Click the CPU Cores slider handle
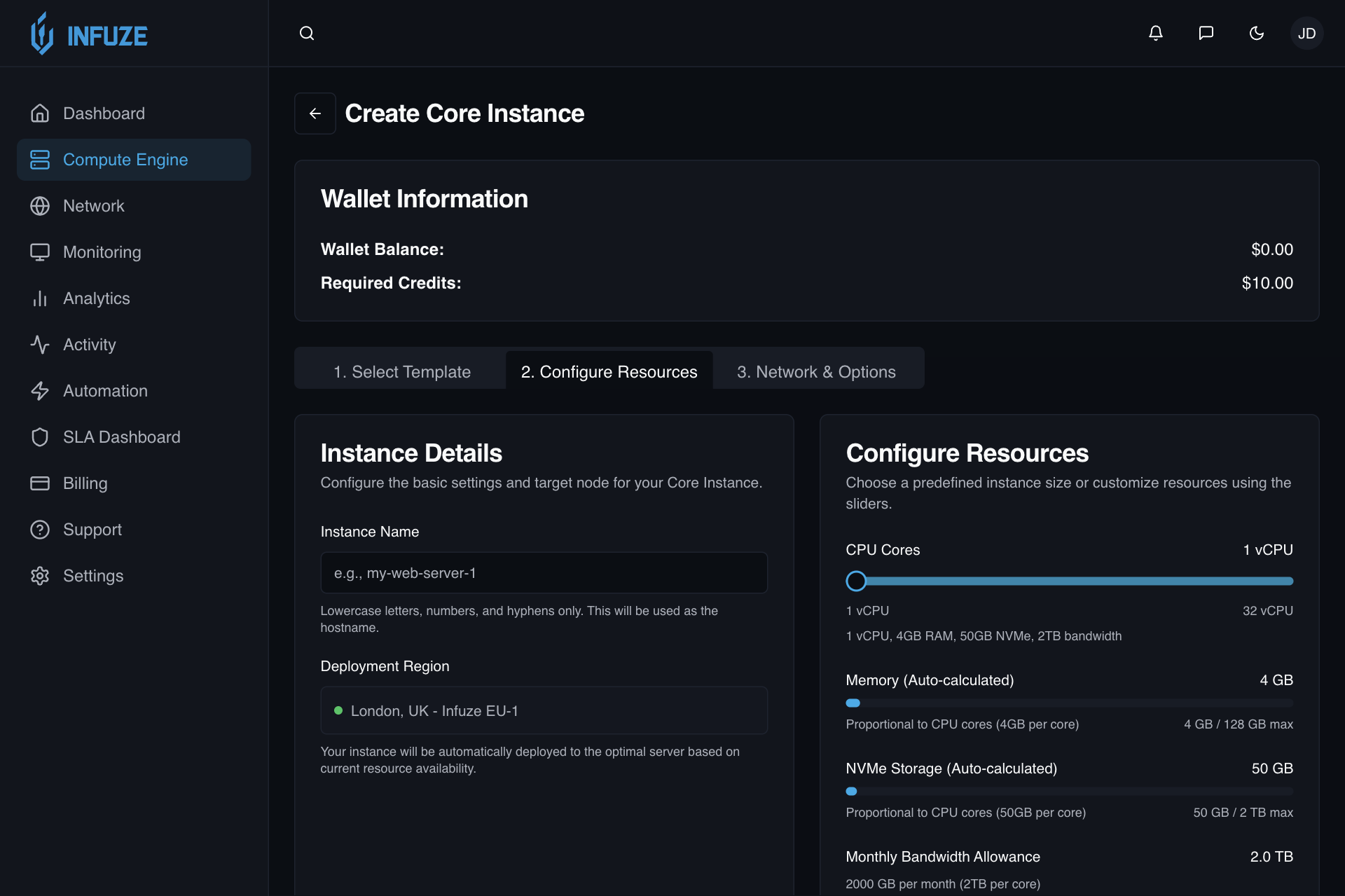The width and height of the screenshot is (1345, 896). pos(856,581)
